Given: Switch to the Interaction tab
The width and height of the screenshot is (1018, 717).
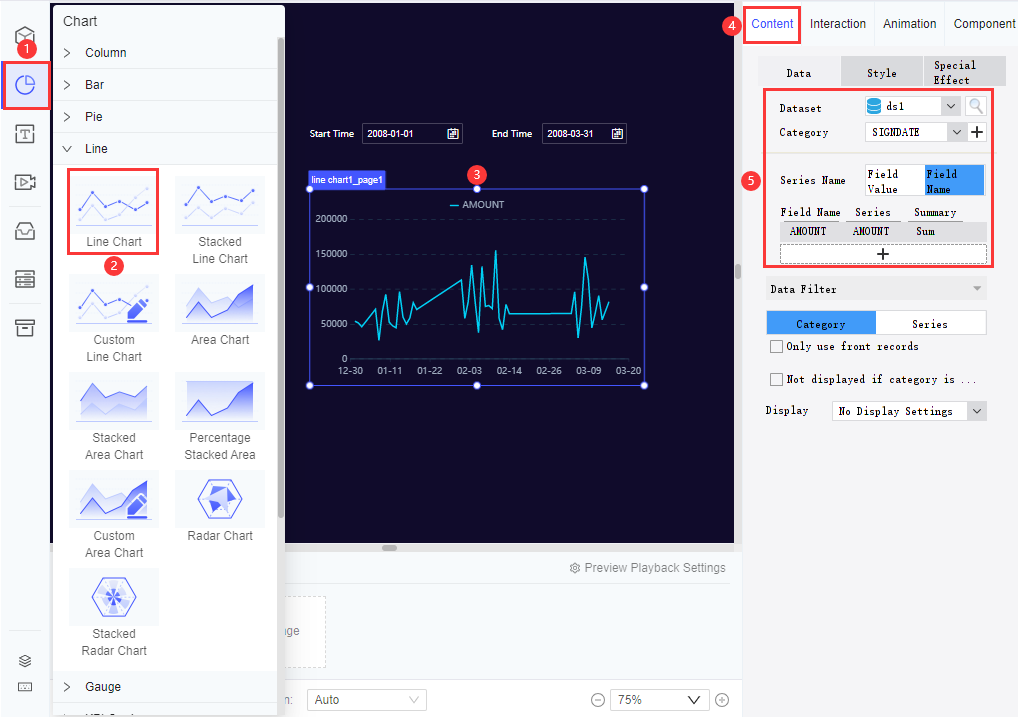Looking at the screenshot, I should point(838,23).
